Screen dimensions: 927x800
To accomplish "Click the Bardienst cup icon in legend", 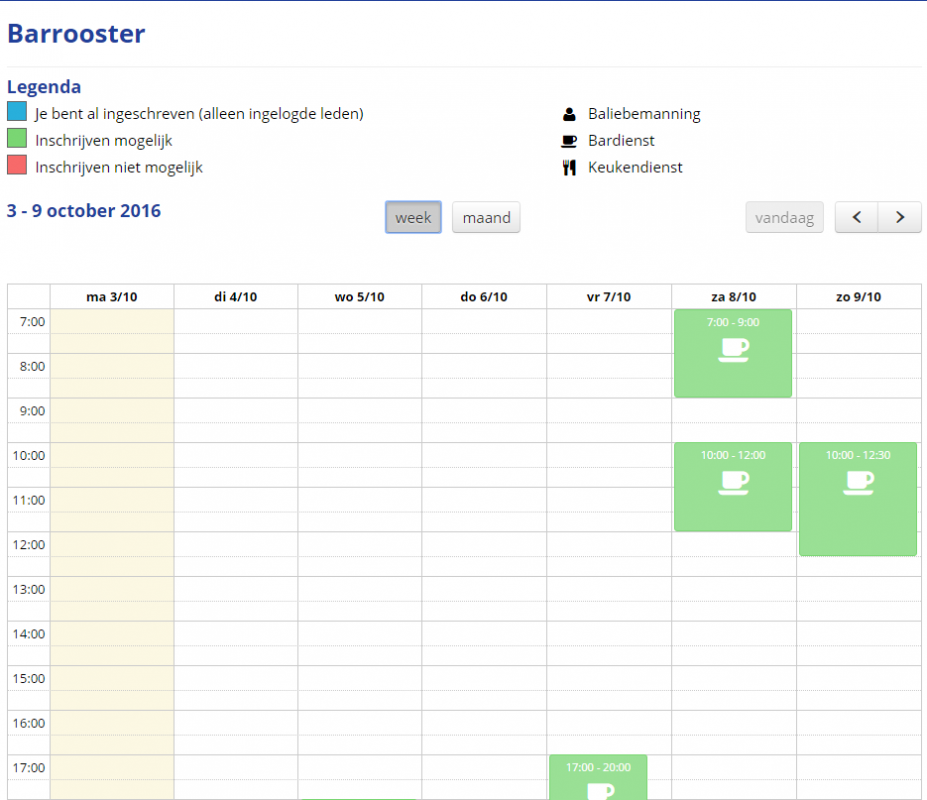I will tap(569, 141).
